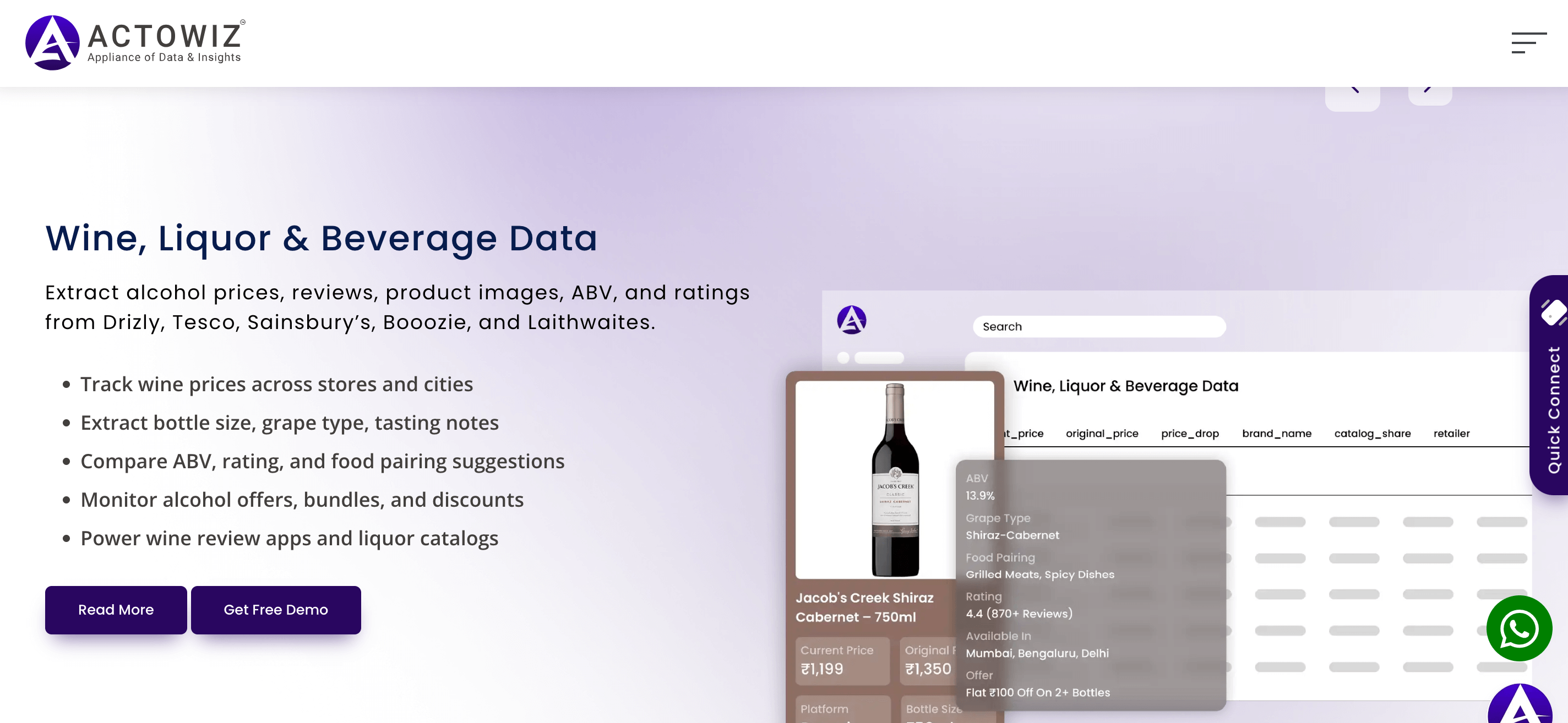Click the Jacob's Creek Shiraz Cabernet title
1568x723 pixels.
click(x=864, y=607)
